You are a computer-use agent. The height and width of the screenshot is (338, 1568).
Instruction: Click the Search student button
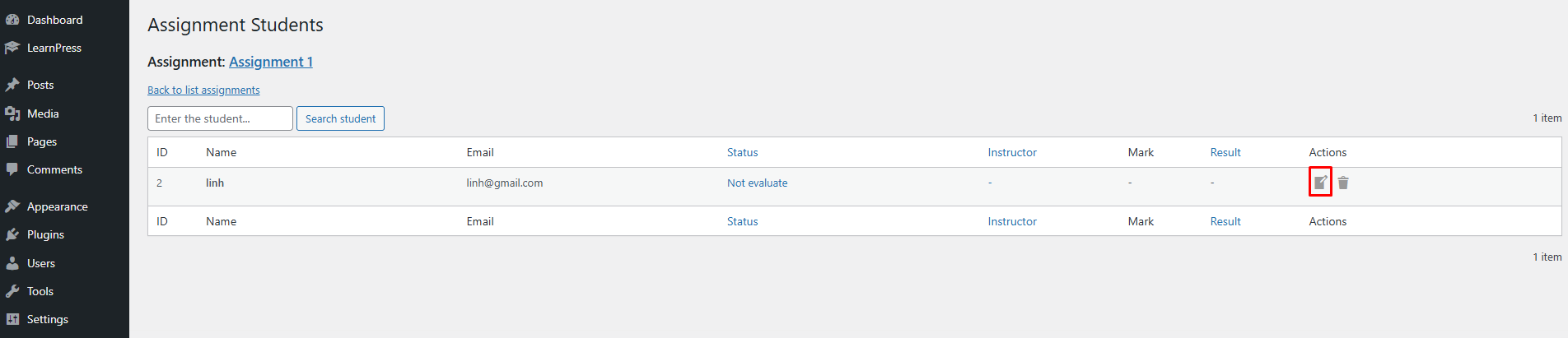point(340,118)
